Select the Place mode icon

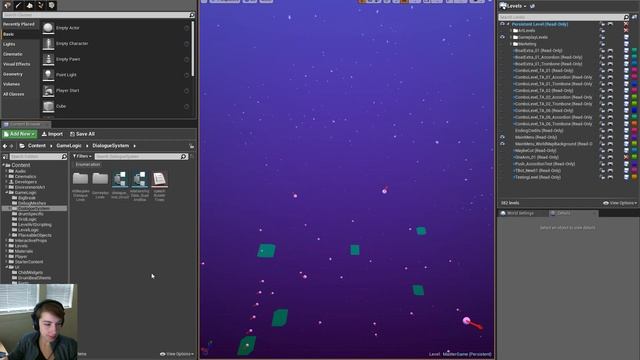(x=7, y=5)
